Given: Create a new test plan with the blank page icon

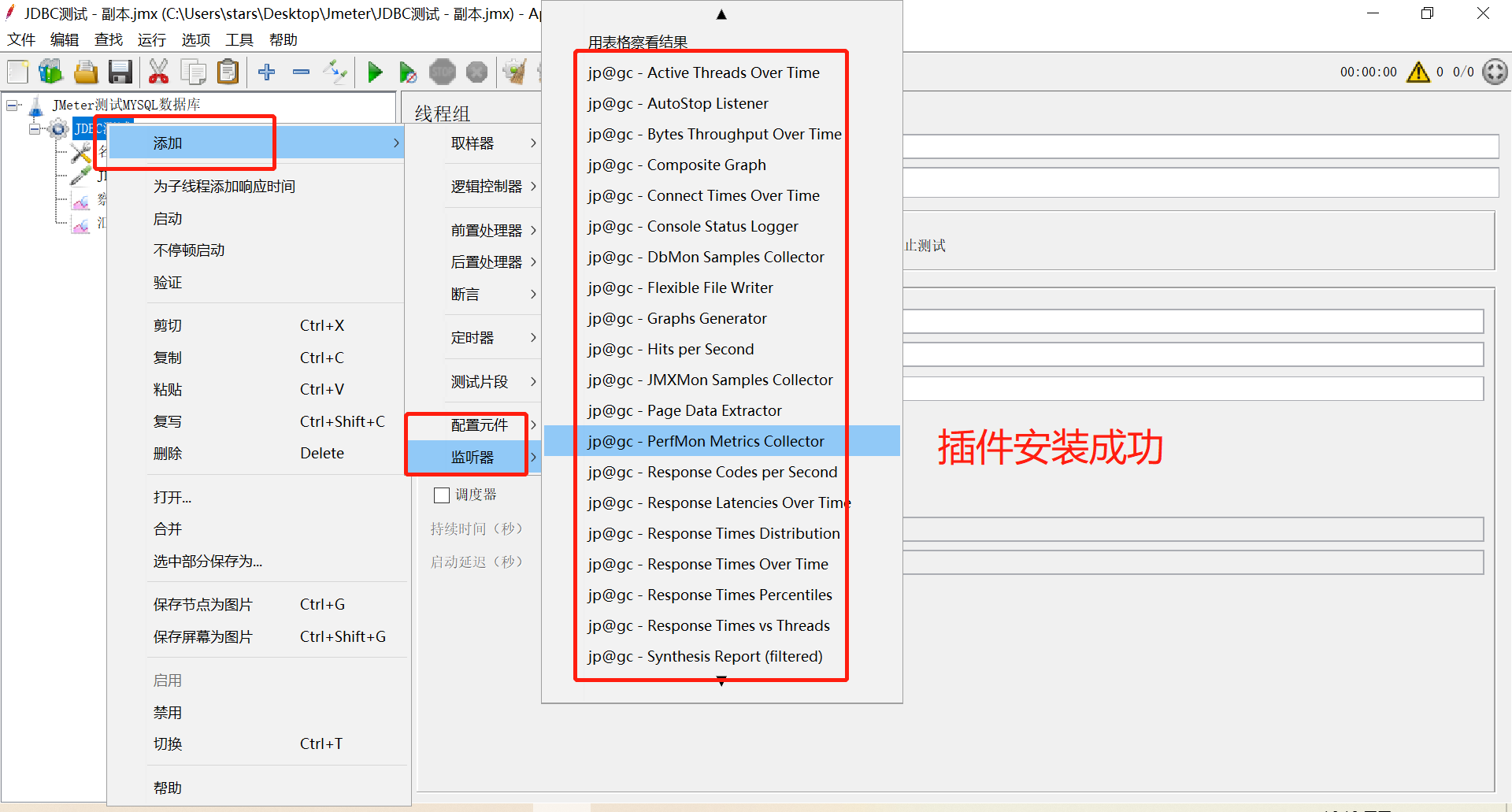Looking at the screenshot, I should [17, 72].
